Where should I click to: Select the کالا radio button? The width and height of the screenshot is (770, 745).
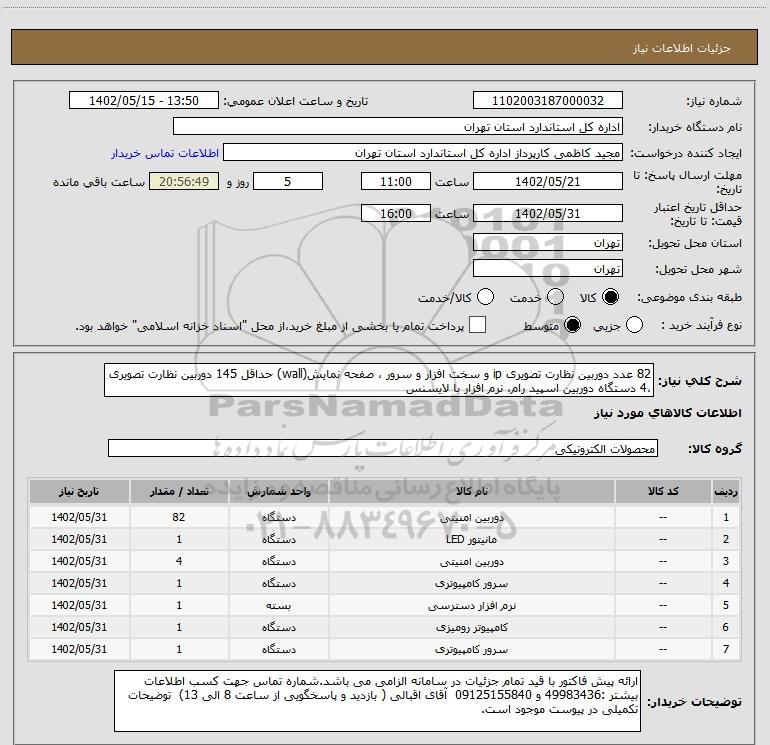pyautogui.click(x=610, y=297)
